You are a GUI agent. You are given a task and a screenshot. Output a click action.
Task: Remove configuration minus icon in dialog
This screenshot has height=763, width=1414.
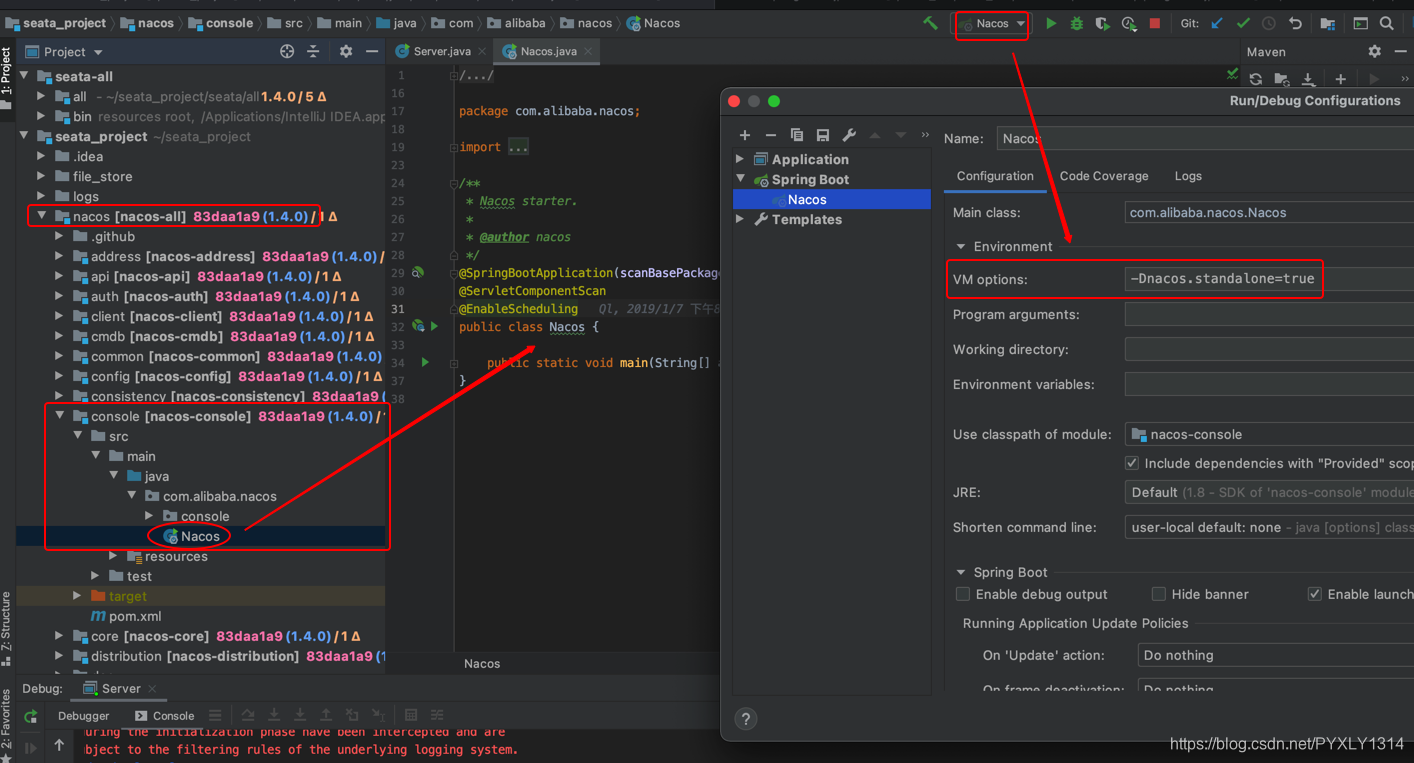pyautogui.click(x=771, y=135)
